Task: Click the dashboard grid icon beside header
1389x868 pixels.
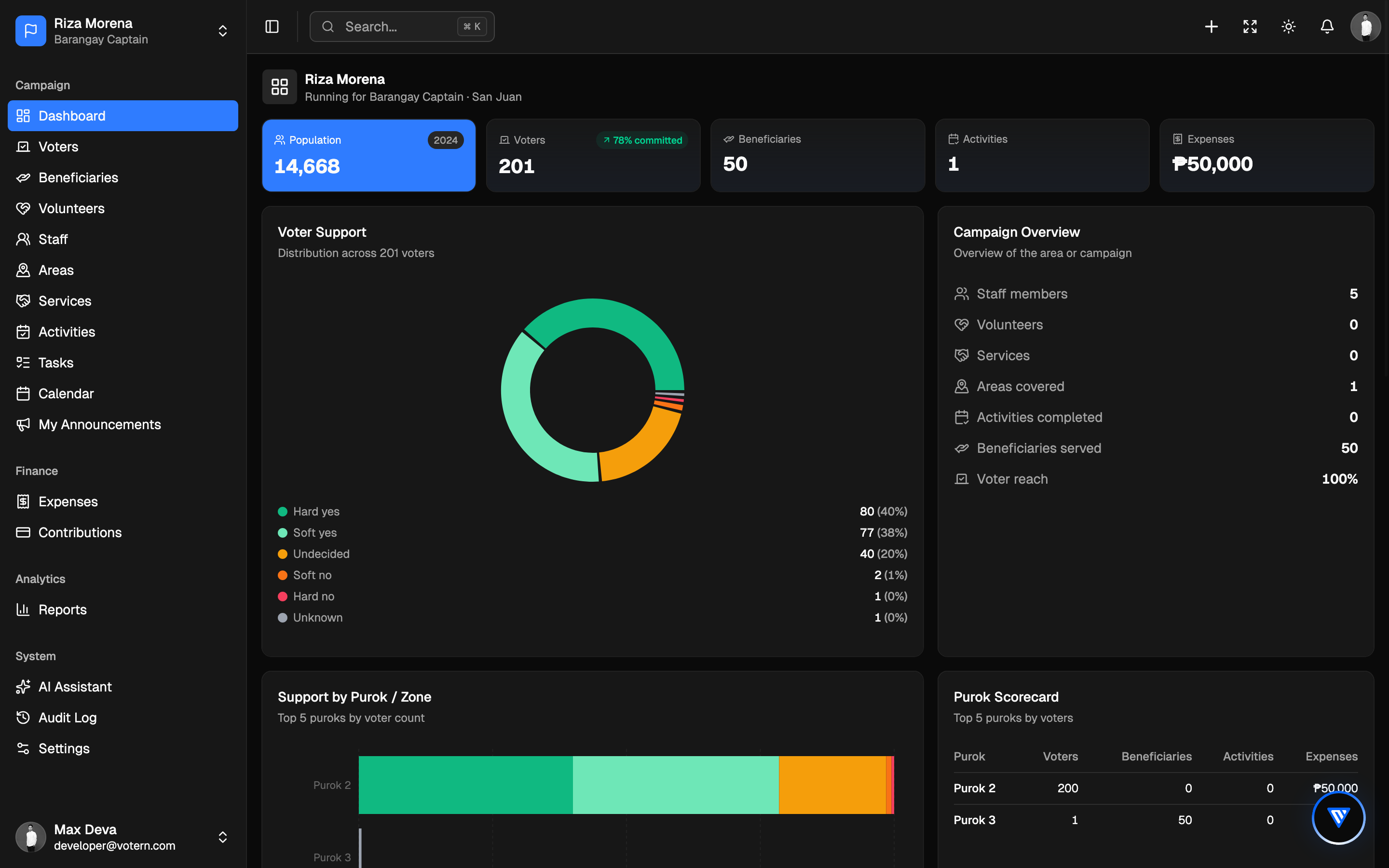Action: click(280, 87)
